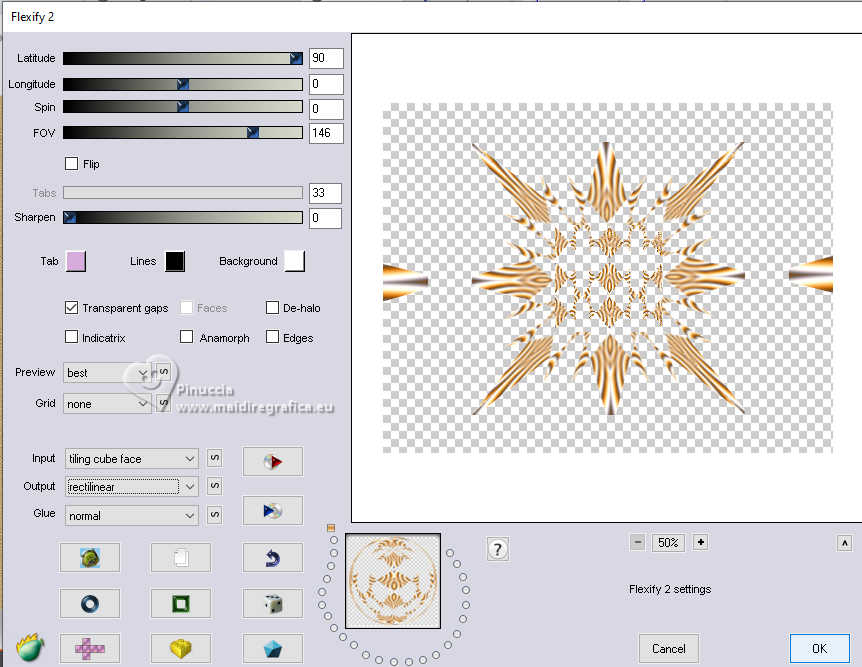Click the blue torus ring preset button

90,603
